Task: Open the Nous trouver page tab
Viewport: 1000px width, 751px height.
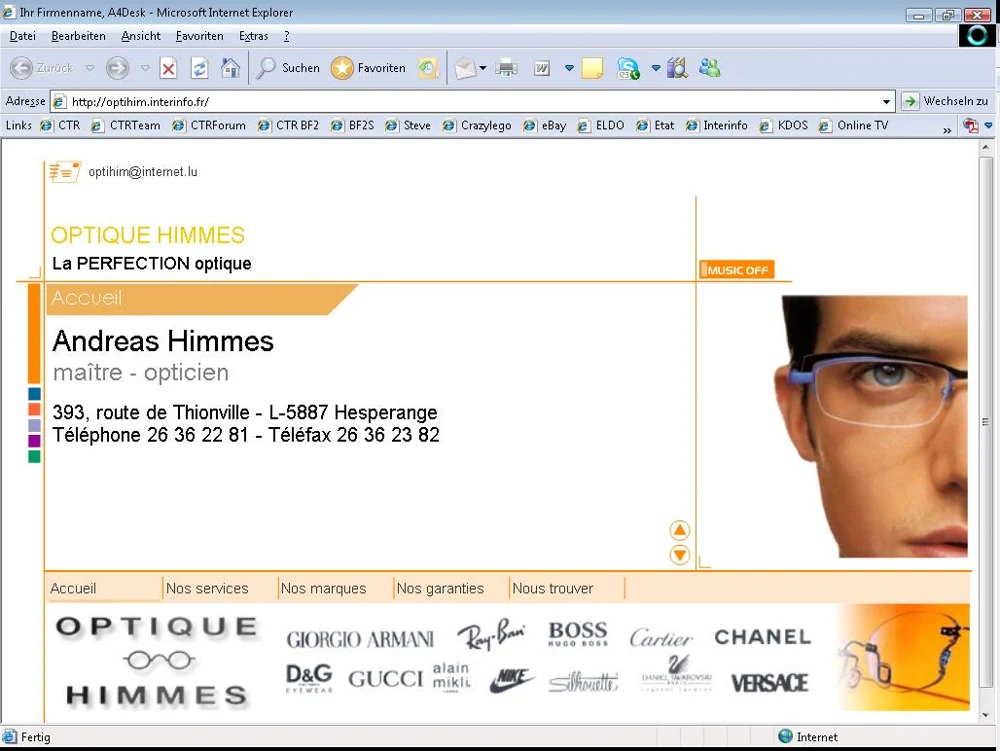Action: (x=553, y=588)
